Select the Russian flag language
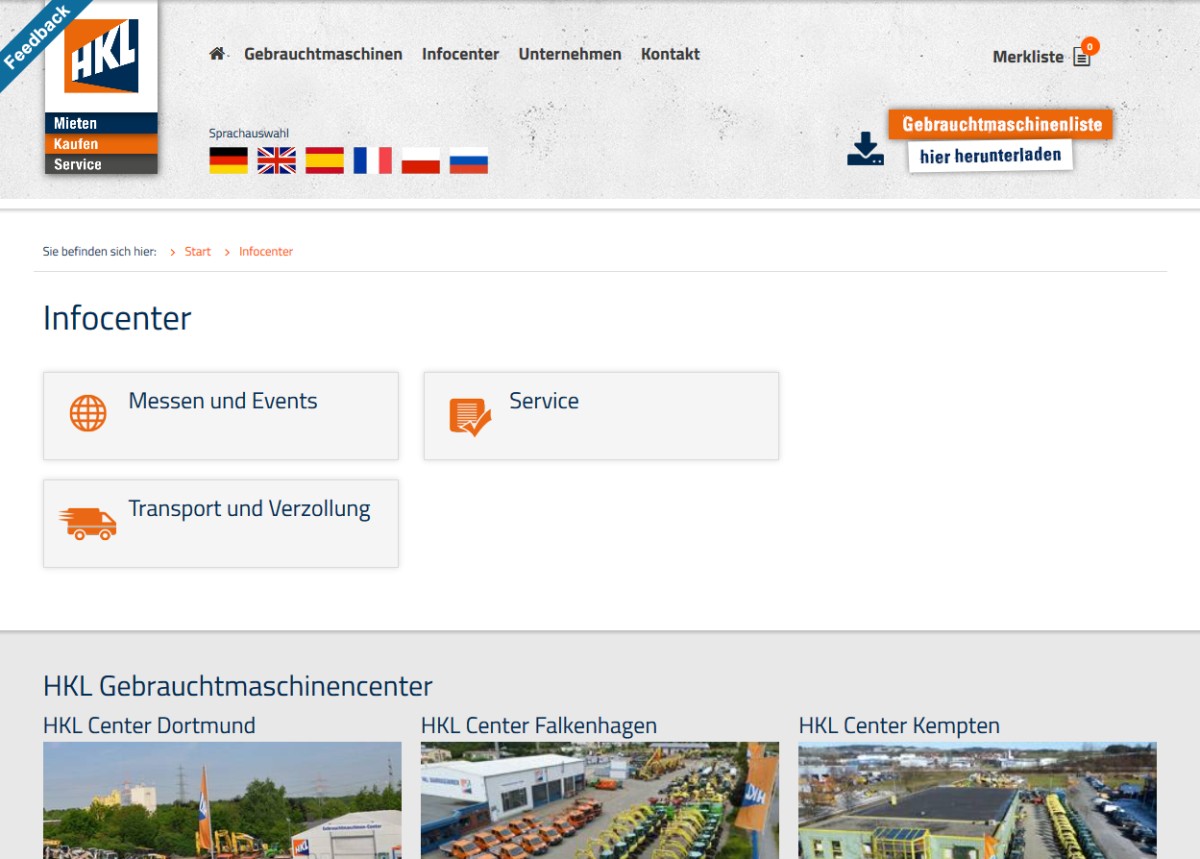The image size is (1200, 859). [468, 161]
